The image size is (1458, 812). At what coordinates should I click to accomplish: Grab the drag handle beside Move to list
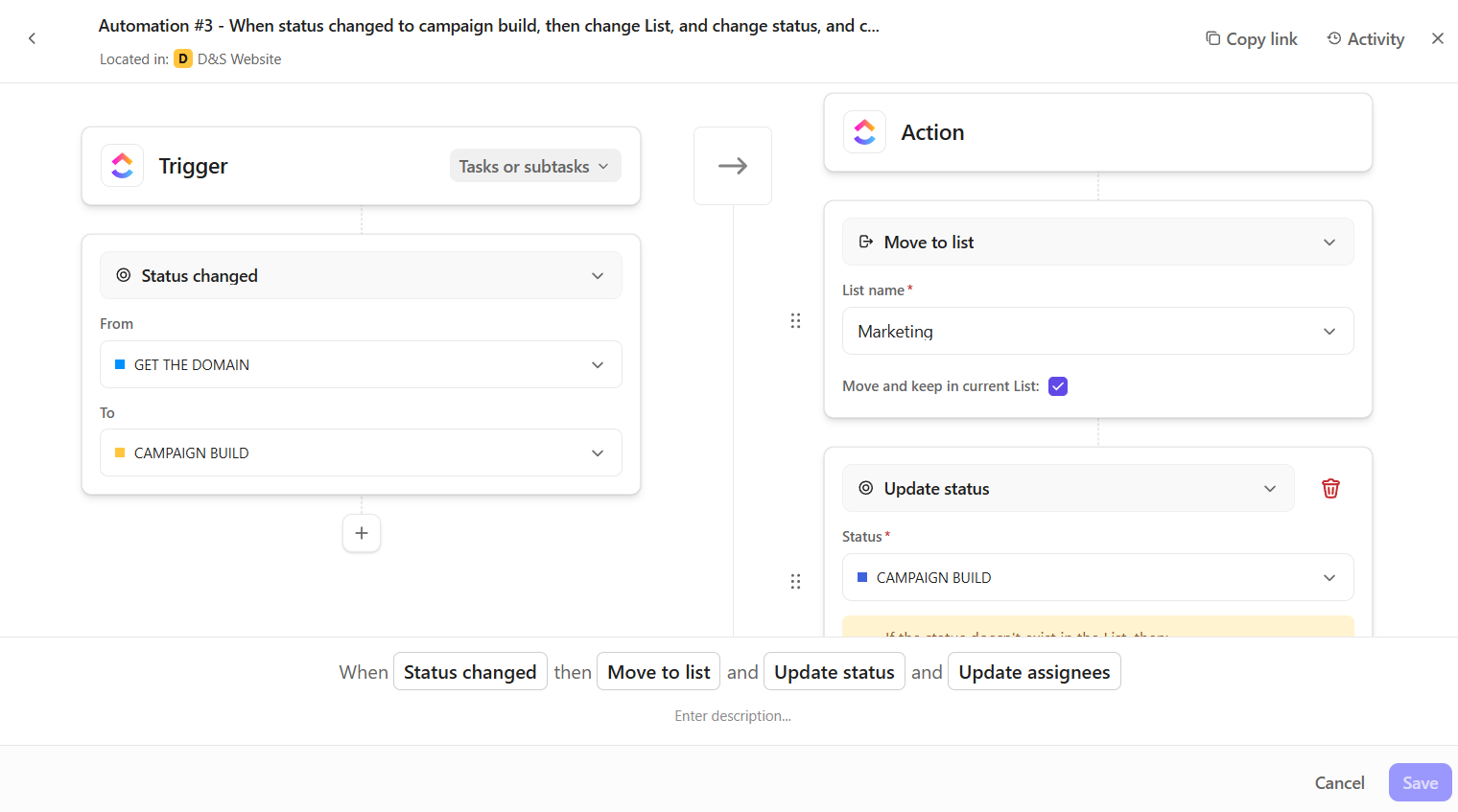(x=795, y=321)
